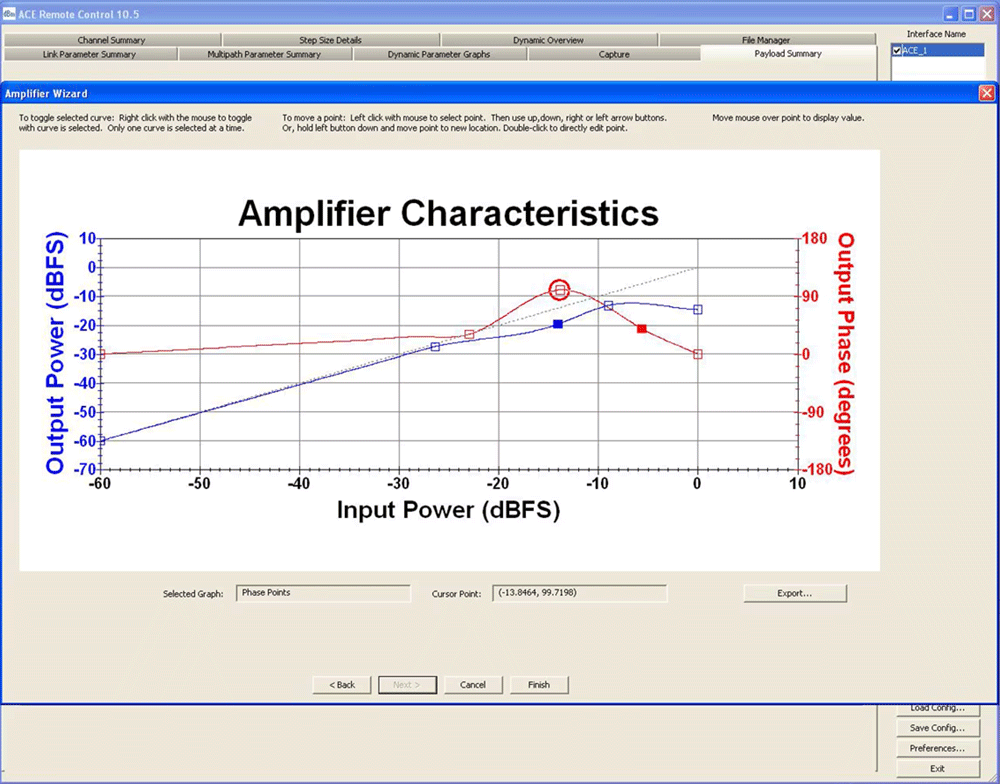Open the Link Parameter Summary tab

pyautogui.click(x=90, y=54)
